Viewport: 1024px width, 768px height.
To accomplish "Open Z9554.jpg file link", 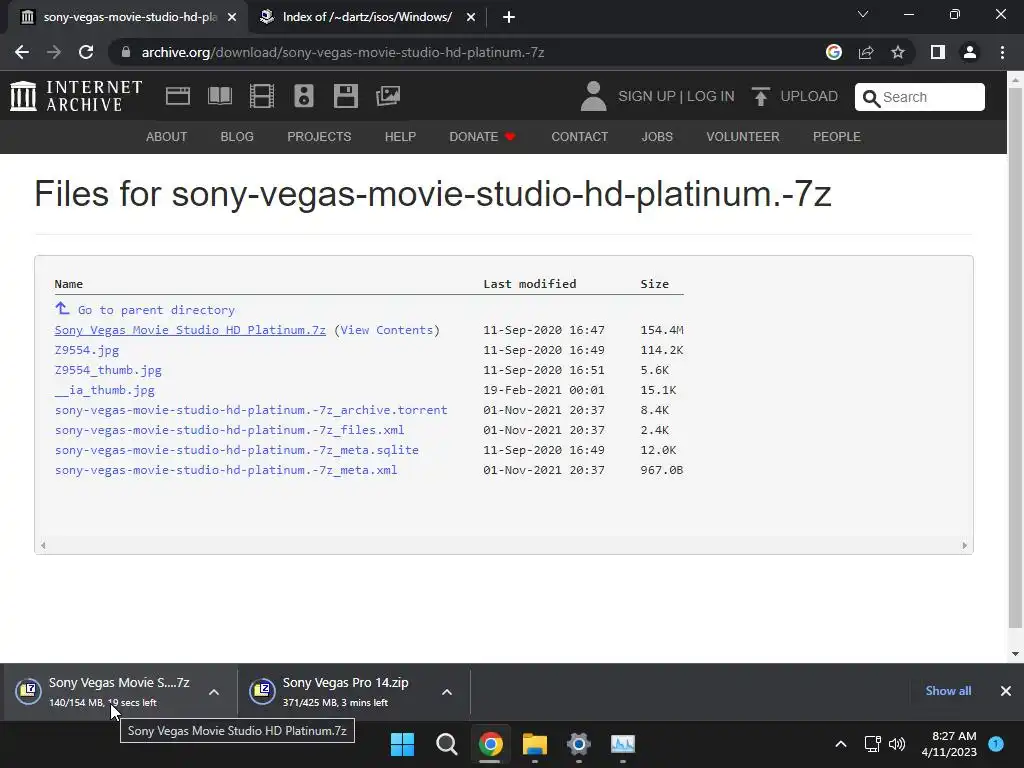I will click(x=87, y=350).
